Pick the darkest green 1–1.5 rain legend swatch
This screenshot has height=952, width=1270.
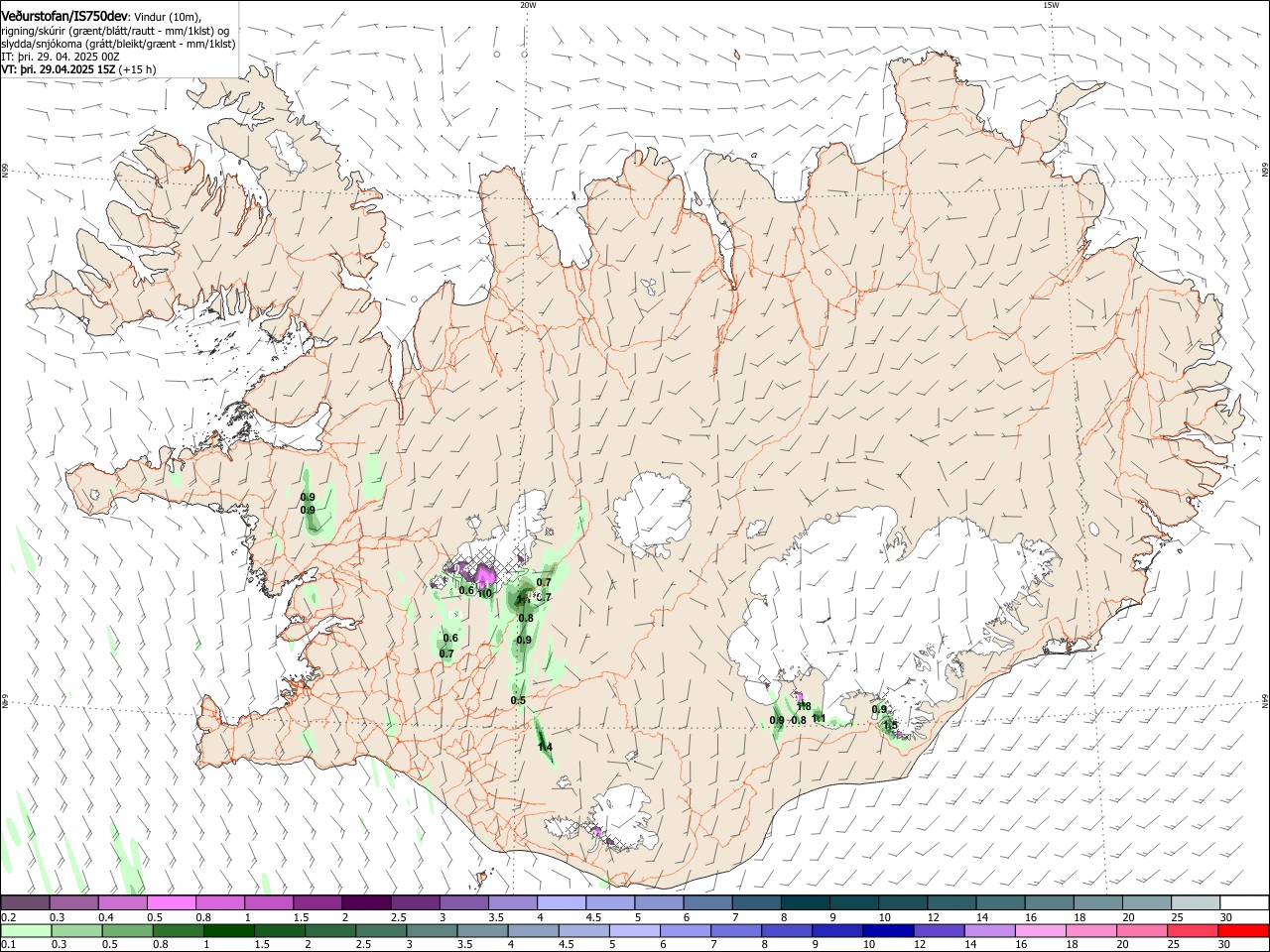tap(228, 930)
